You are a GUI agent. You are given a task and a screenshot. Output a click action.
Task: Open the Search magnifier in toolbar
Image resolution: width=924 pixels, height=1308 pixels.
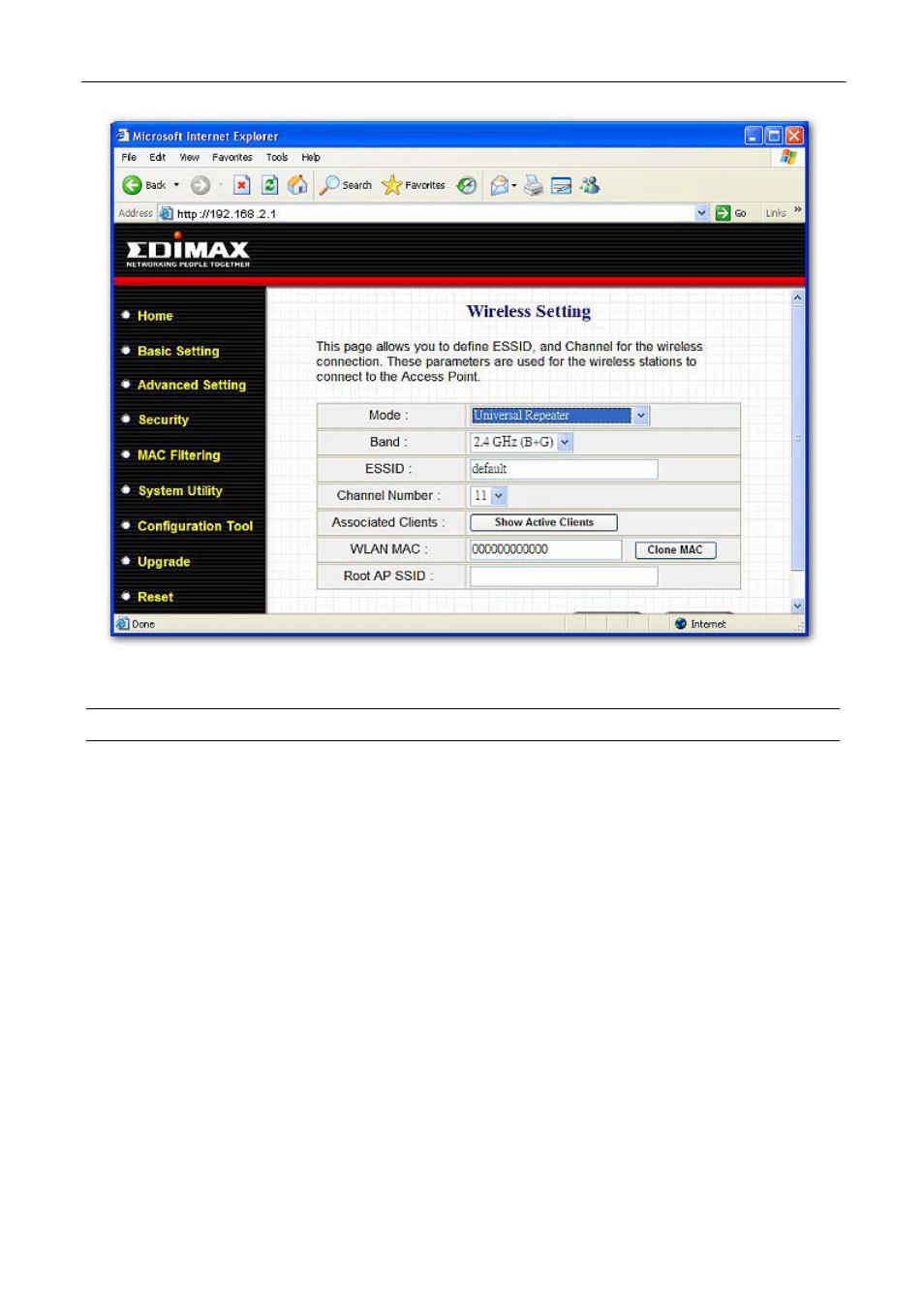pos(330,185)
